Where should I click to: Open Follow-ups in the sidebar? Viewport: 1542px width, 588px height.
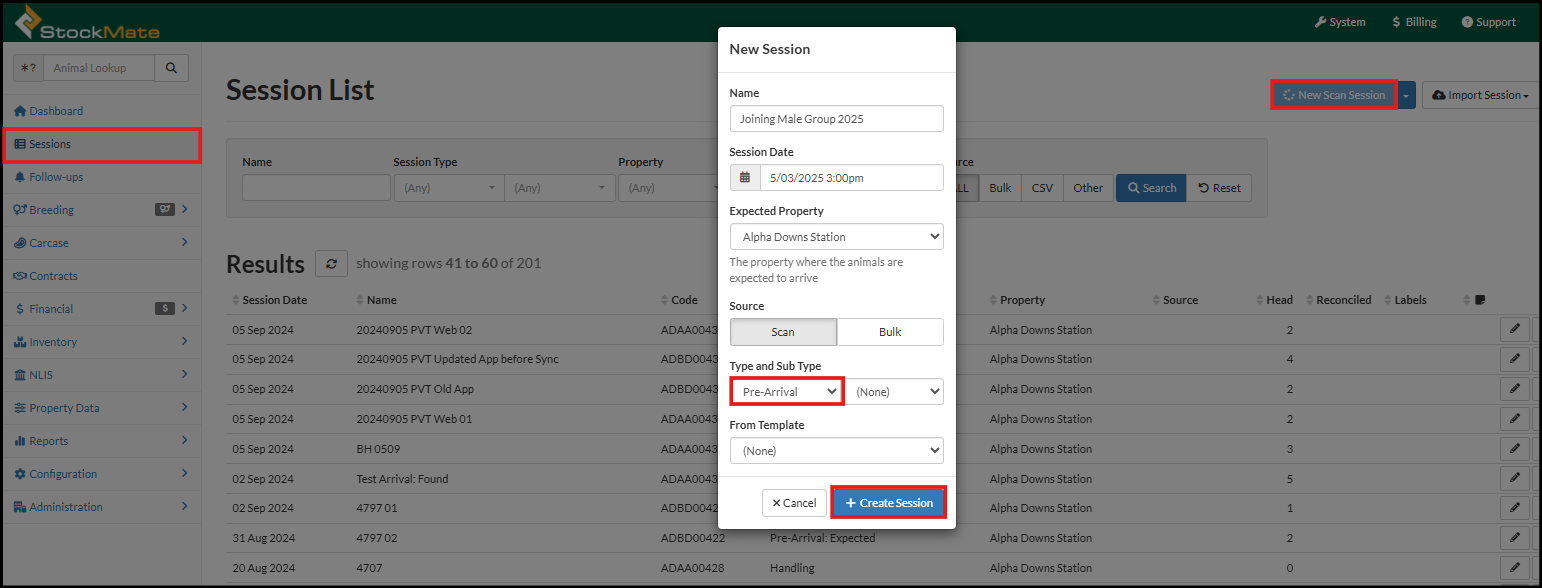[56, 177]
